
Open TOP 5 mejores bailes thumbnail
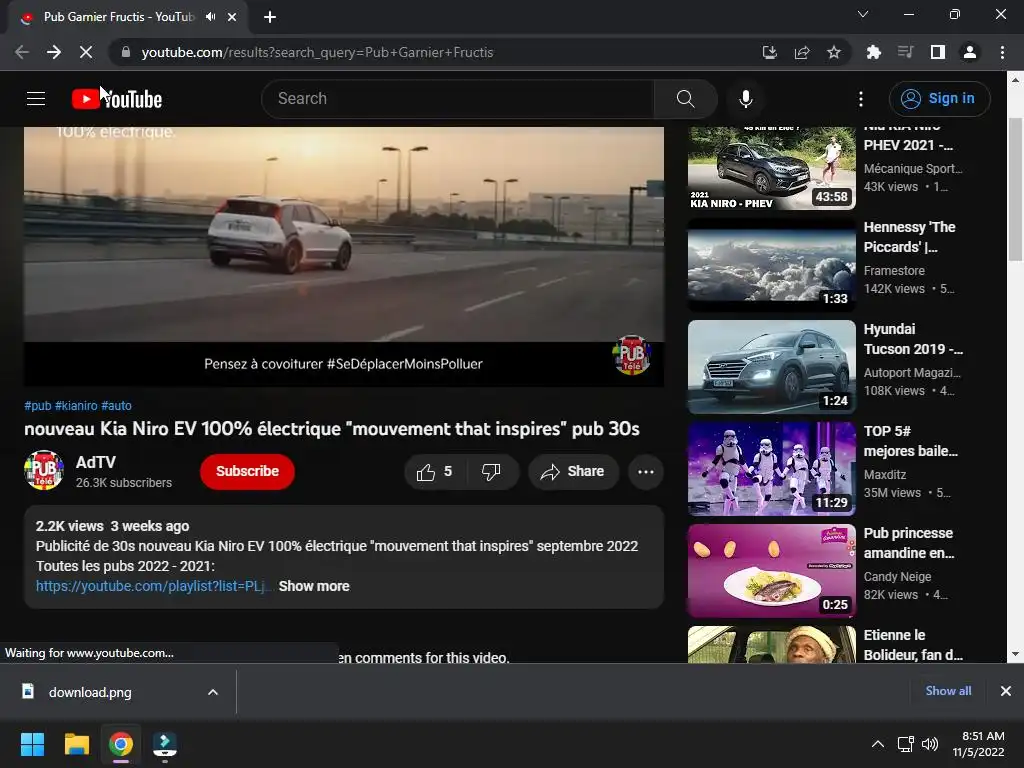pyautogui.click(x=771, y=468)
